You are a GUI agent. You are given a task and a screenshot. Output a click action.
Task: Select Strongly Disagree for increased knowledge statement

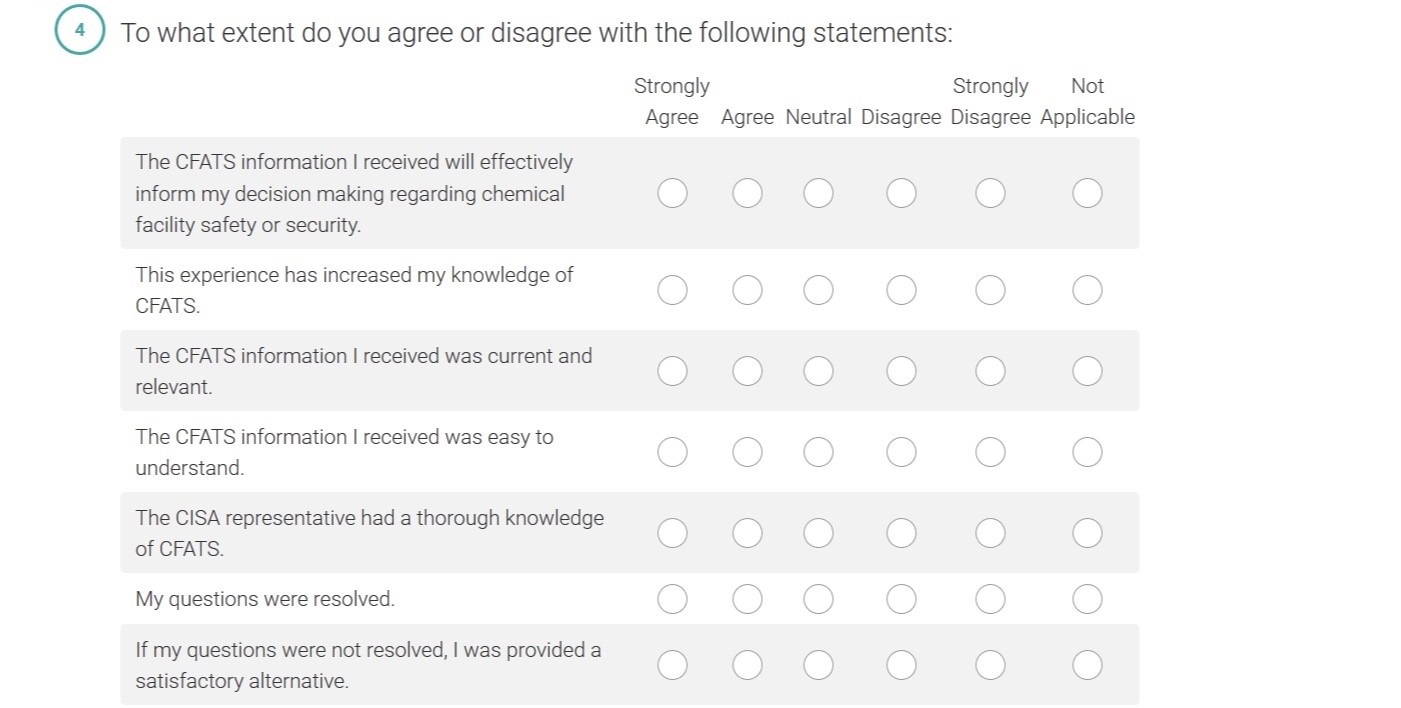pyautogui.click(x=990, y=290)
